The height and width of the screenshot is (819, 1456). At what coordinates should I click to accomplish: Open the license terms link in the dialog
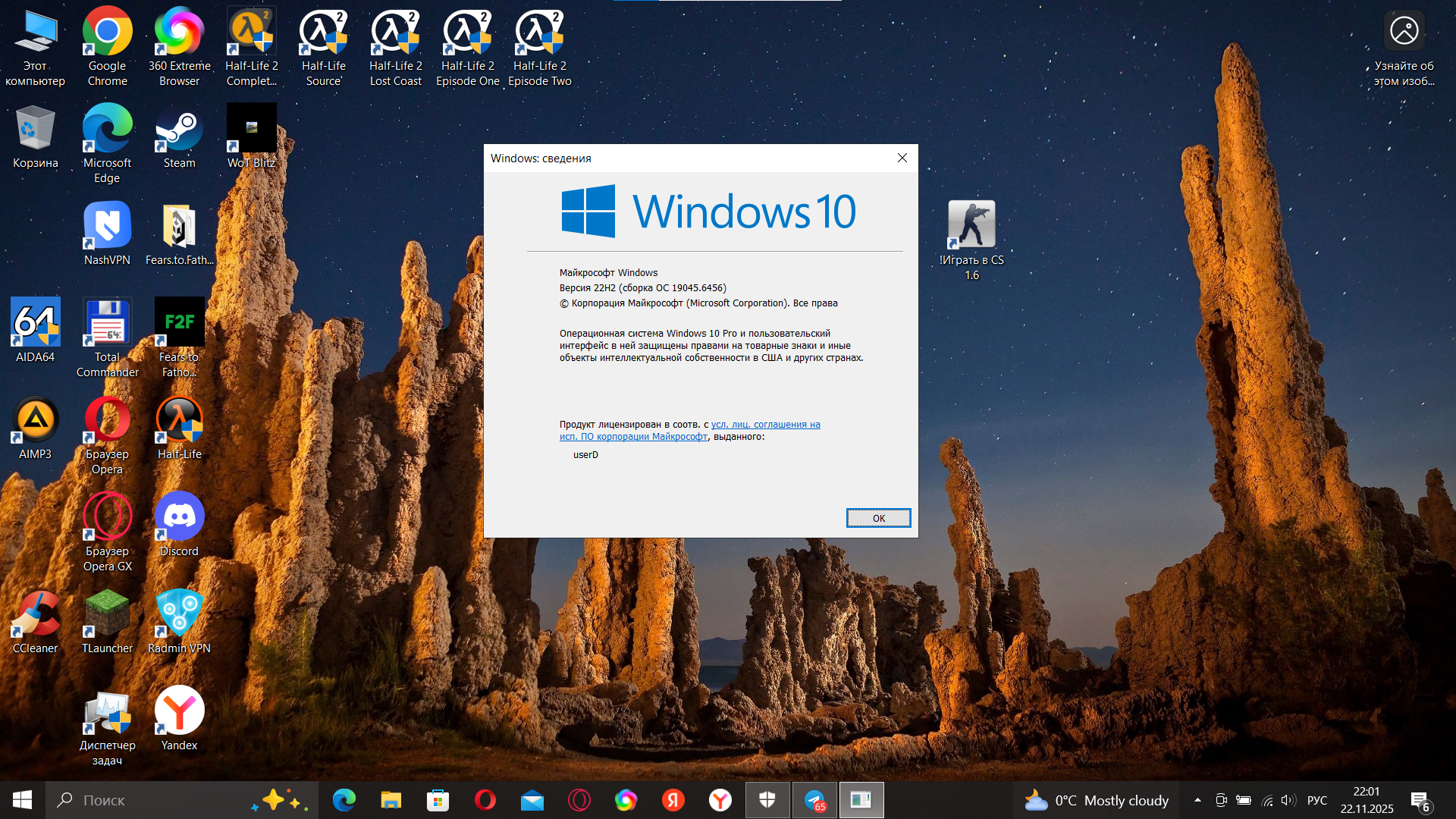[x=689, y=430]
